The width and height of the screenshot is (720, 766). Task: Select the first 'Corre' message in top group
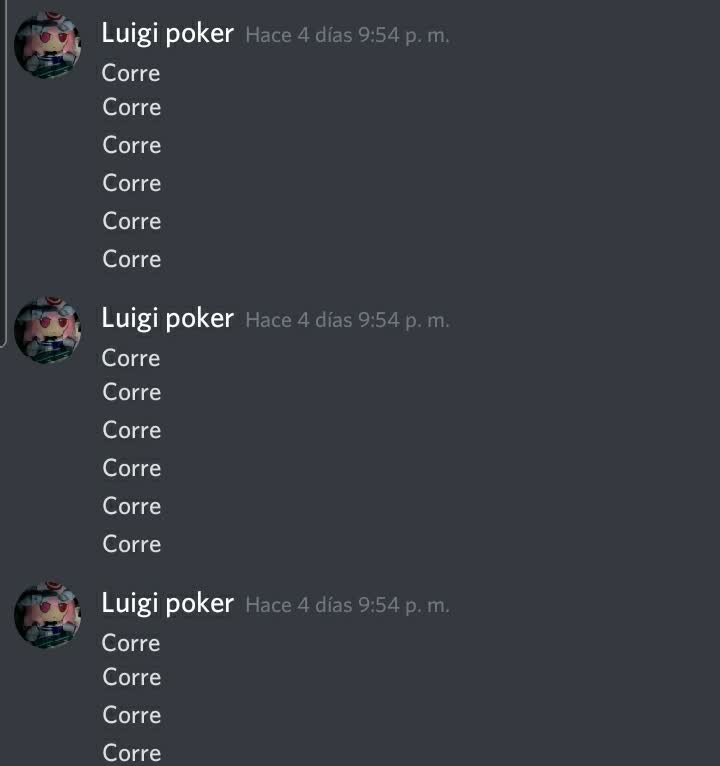point(131,73)
